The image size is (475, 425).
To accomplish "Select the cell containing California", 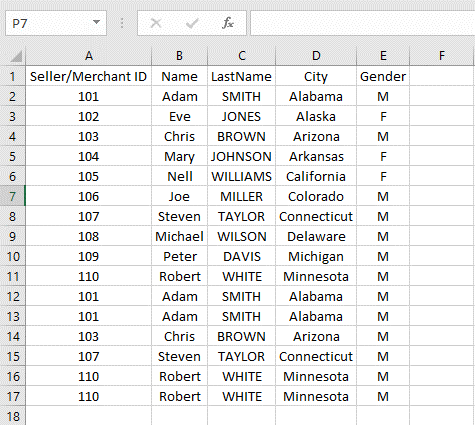I will pyautogui.click(x=316, y=176).
